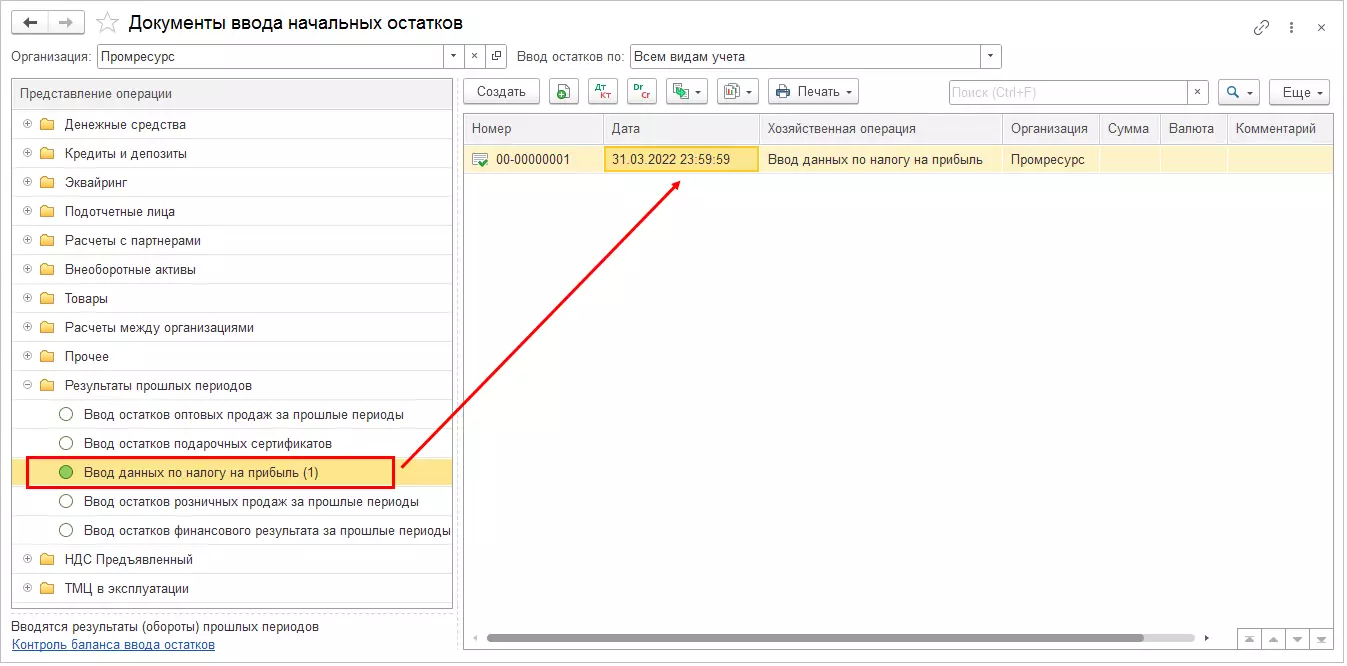Click the Валюта column header
1347x666 pixels.
[1194, 129]
